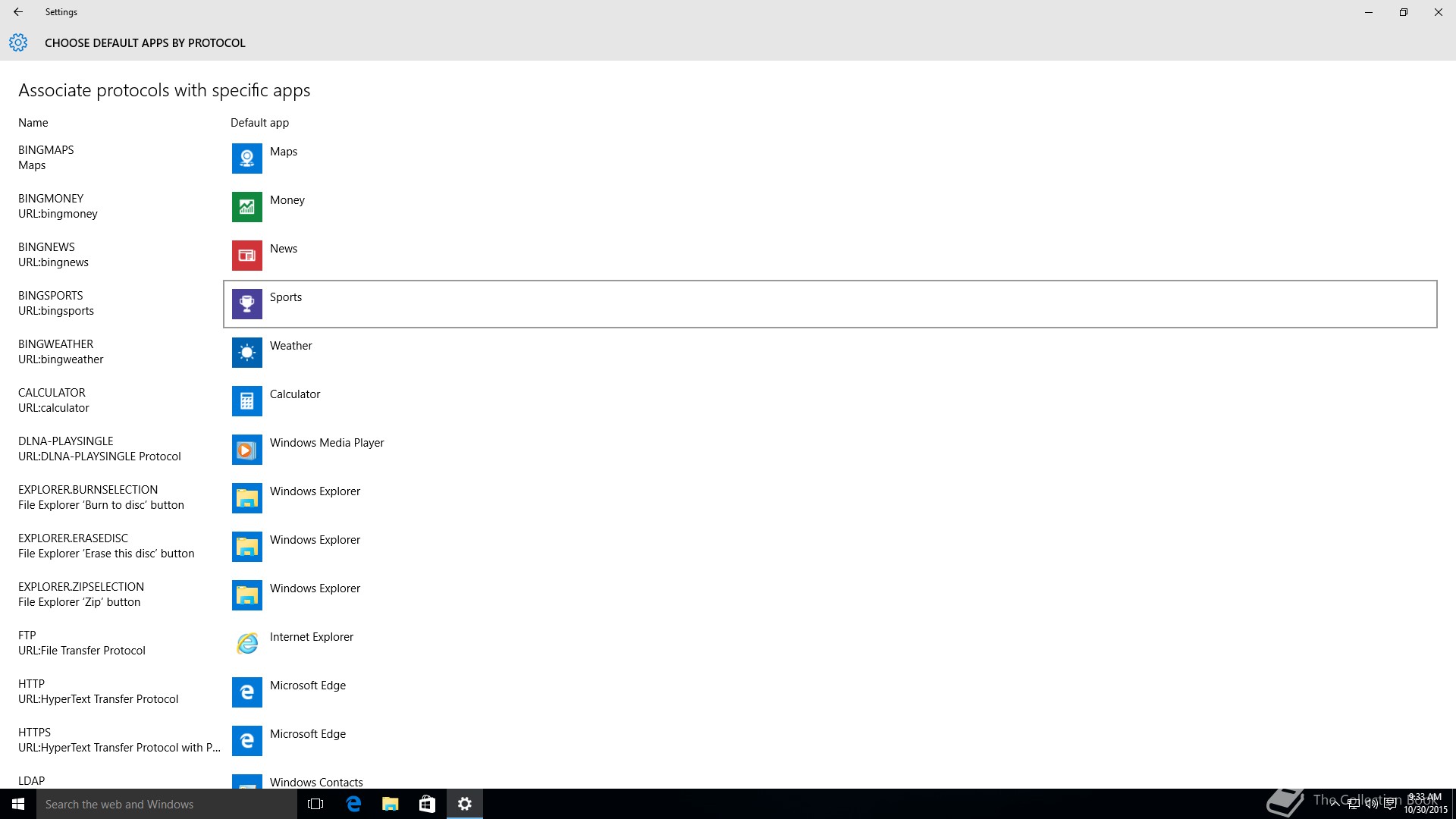Select Microsoft Edge label for HTTP
This screenshot has height=819, width=1456.
308,686
